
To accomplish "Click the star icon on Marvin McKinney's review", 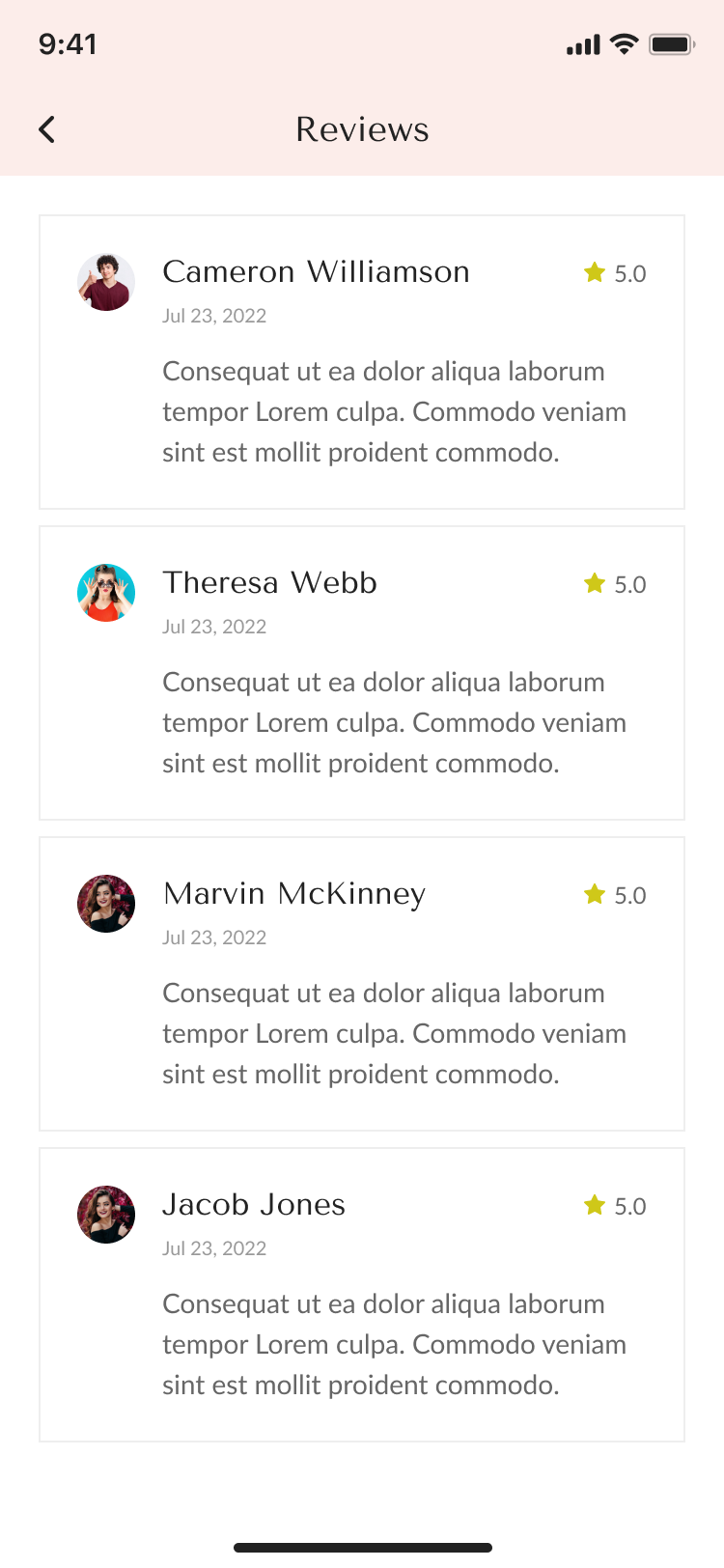I will tap(595, 895).
